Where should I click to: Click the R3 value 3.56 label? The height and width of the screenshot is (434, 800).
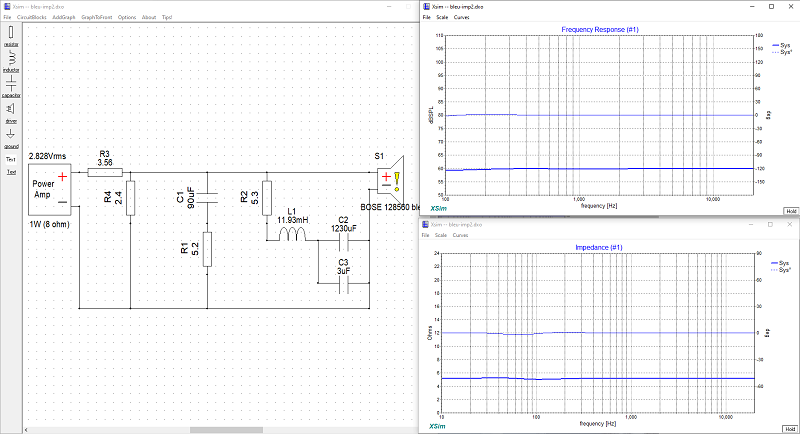click(x=105, y=163)
